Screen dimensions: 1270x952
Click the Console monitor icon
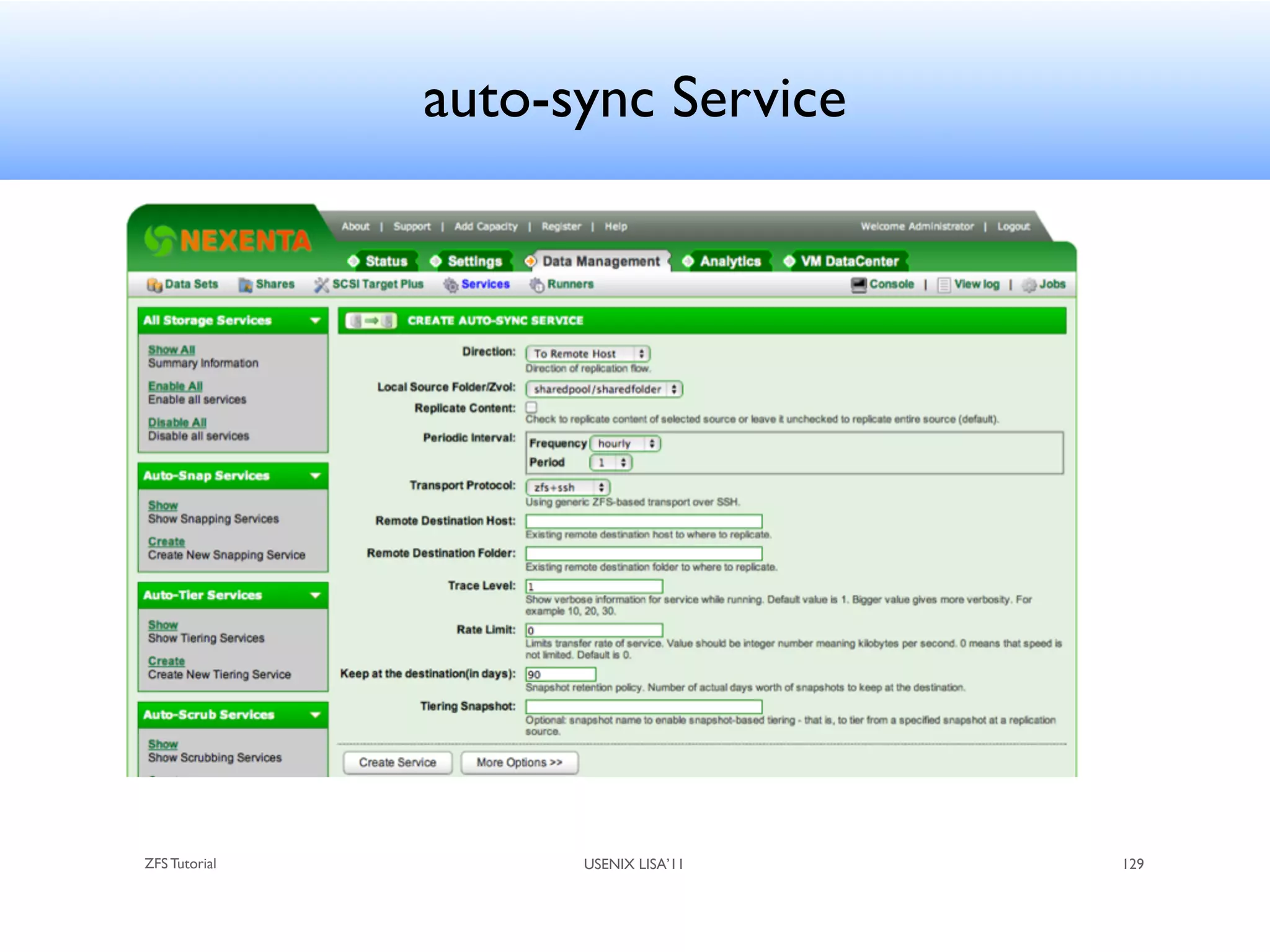point(859,284)
